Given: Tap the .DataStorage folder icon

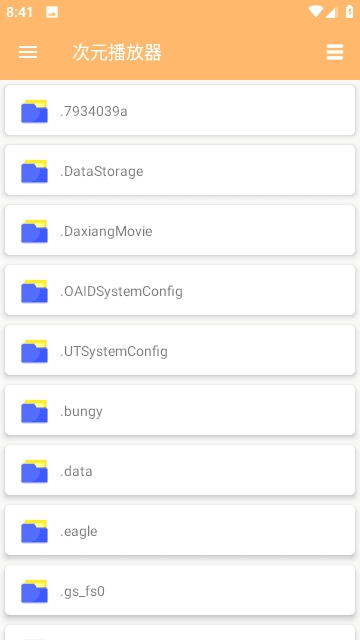Looking at the screenshot, I should coord(34,171).
